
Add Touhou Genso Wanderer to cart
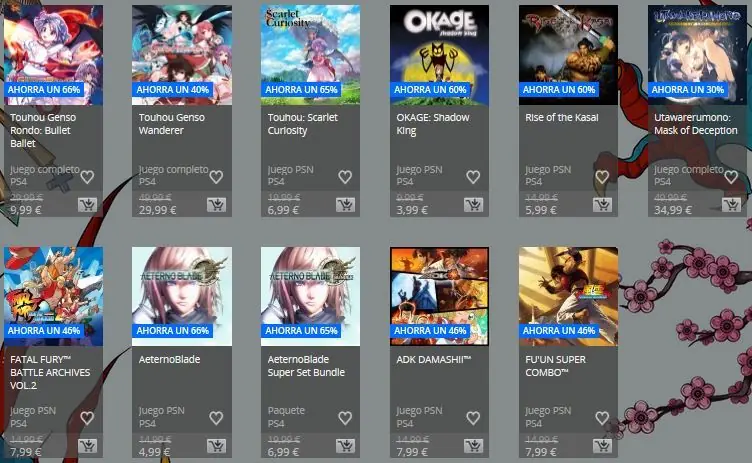[x=216, y=205]
